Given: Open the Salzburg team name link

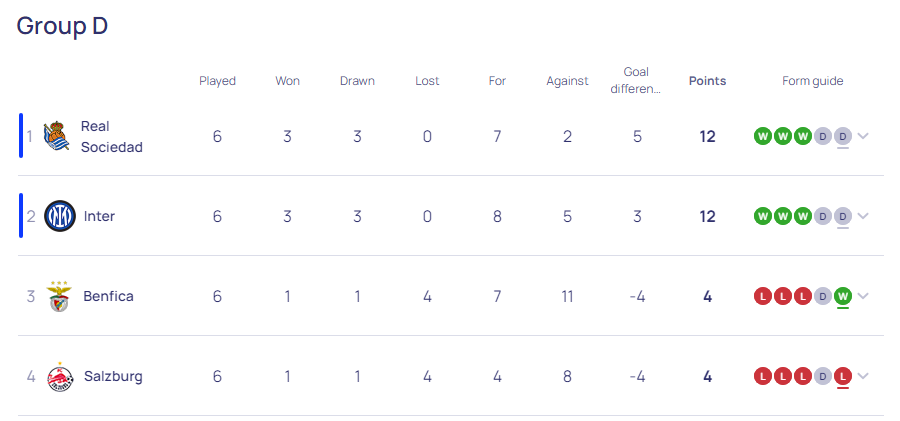Looking at the screenshot, I should pos(113,376).
